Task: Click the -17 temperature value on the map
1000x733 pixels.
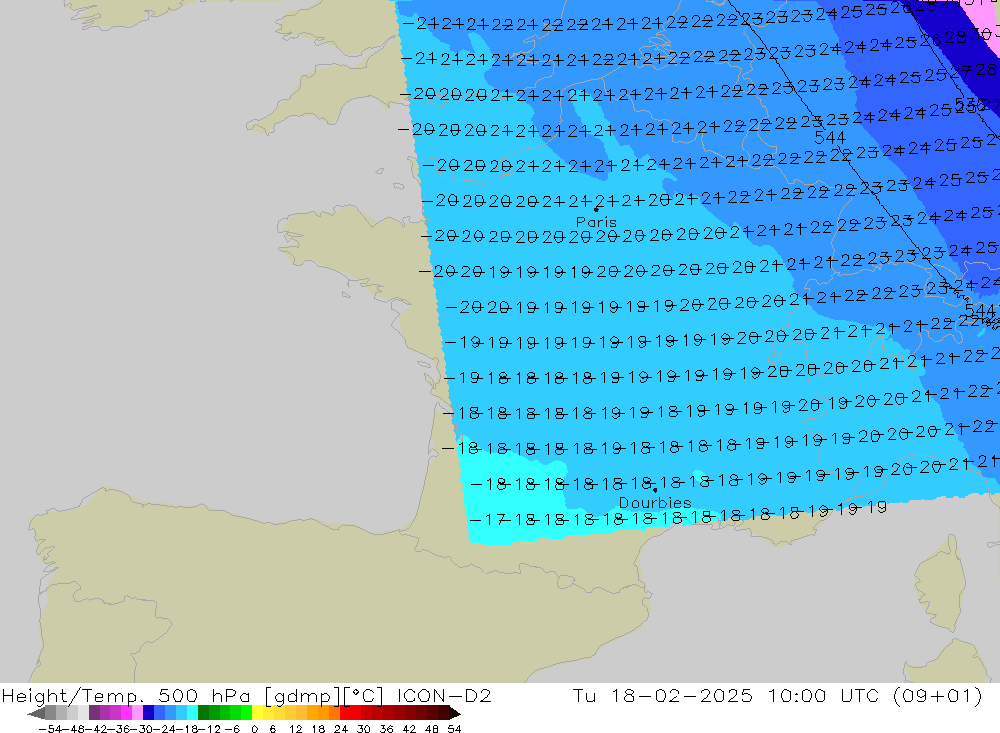Action: point(488,520)
